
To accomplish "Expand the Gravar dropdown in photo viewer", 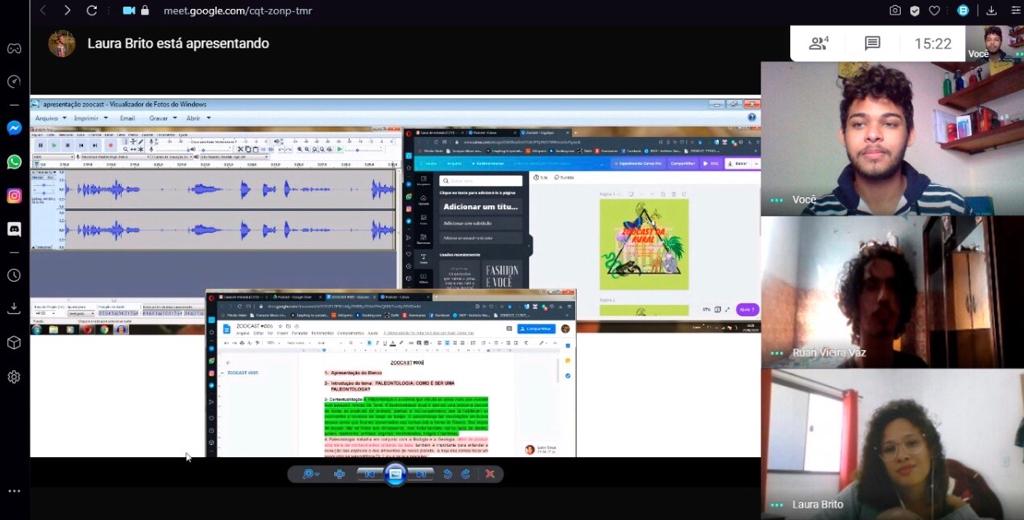I will [161, 118].
